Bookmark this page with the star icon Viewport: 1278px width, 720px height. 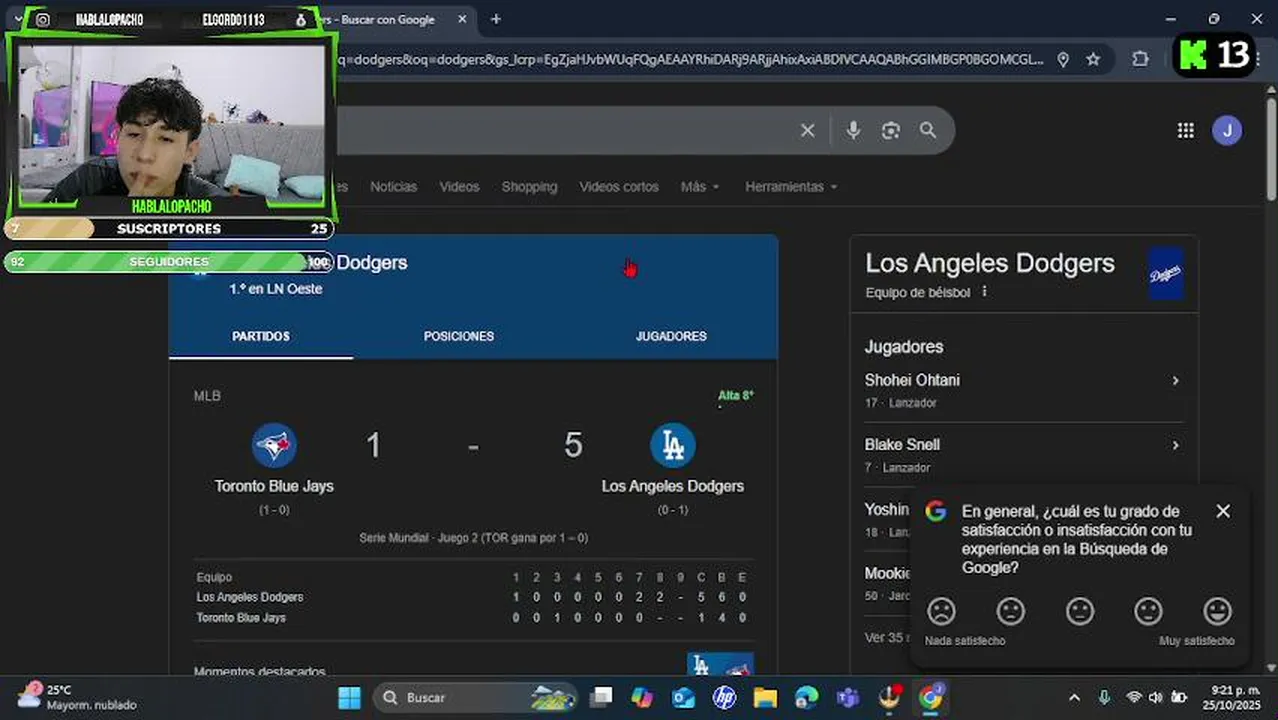tap(1093, 59)
